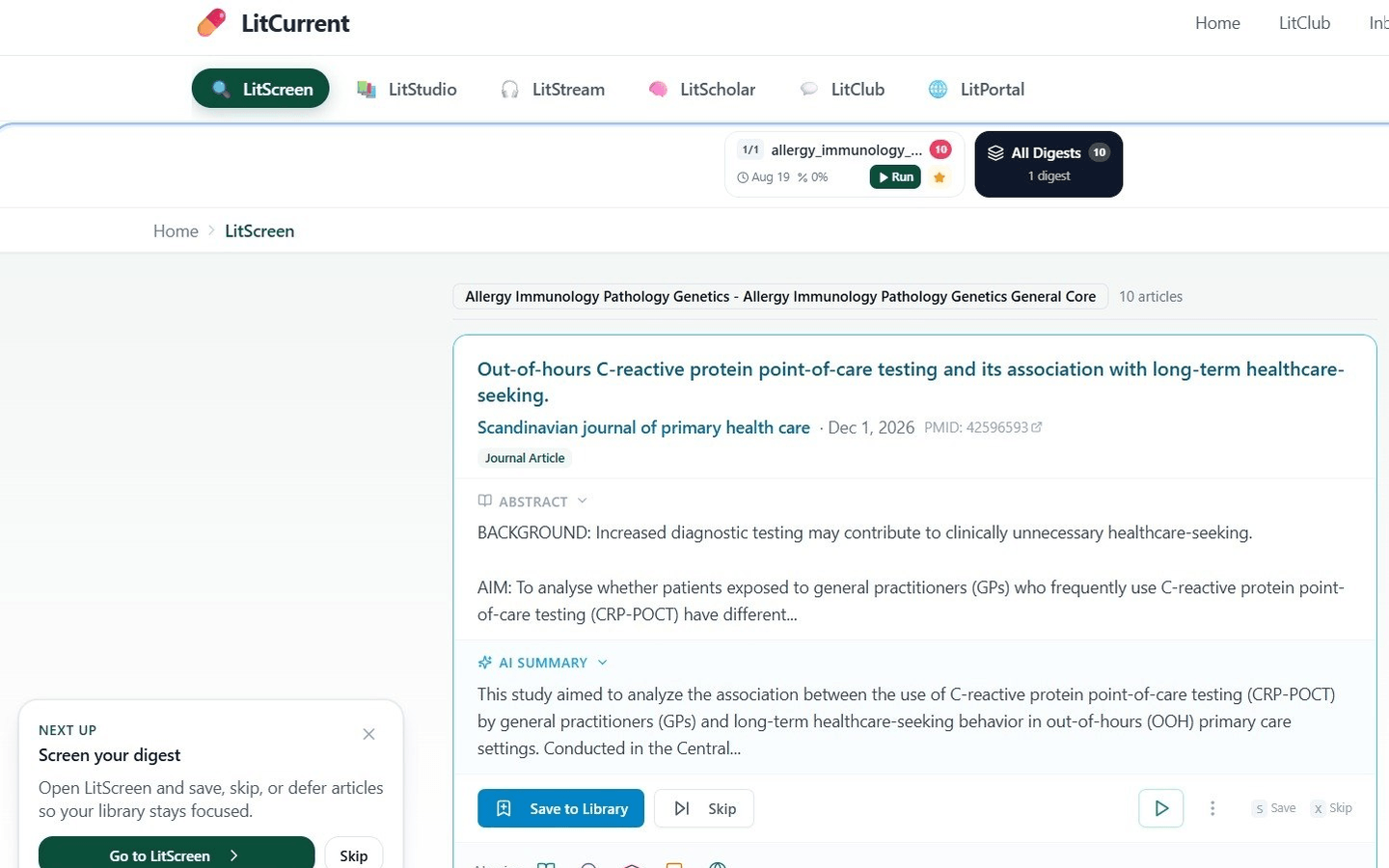1389x868 pixels.
Task: Run the allergy_immunology digest
Action: pyautogui.click(x=895, y=176)
